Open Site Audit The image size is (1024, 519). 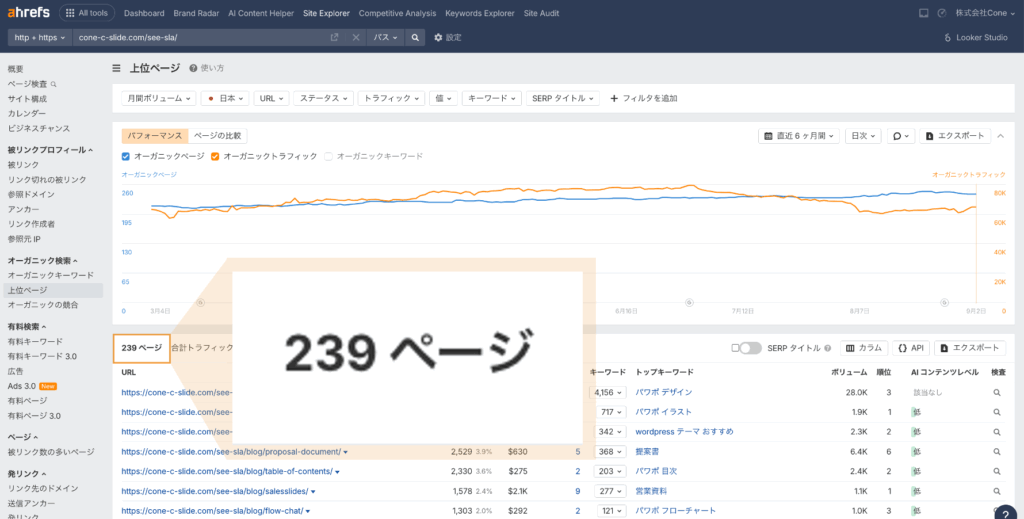click(541, 13)
